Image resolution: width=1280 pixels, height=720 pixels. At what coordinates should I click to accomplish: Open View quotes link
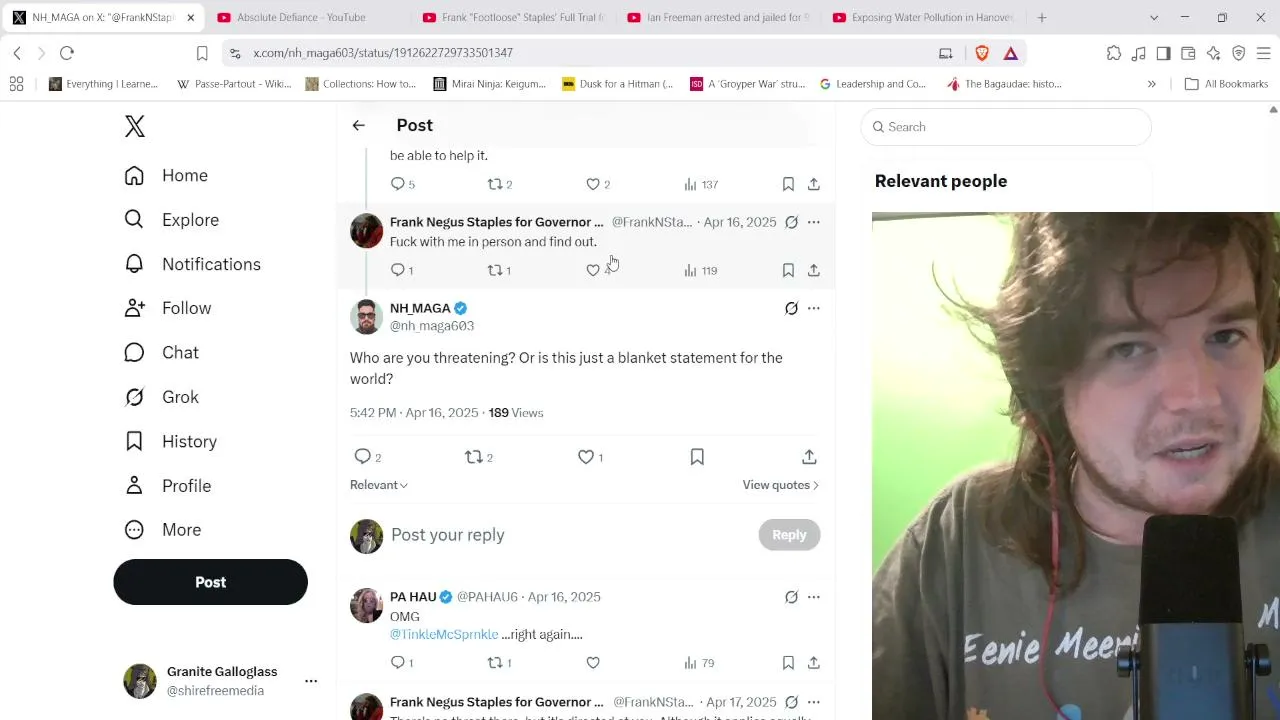(x=781, y=485)
